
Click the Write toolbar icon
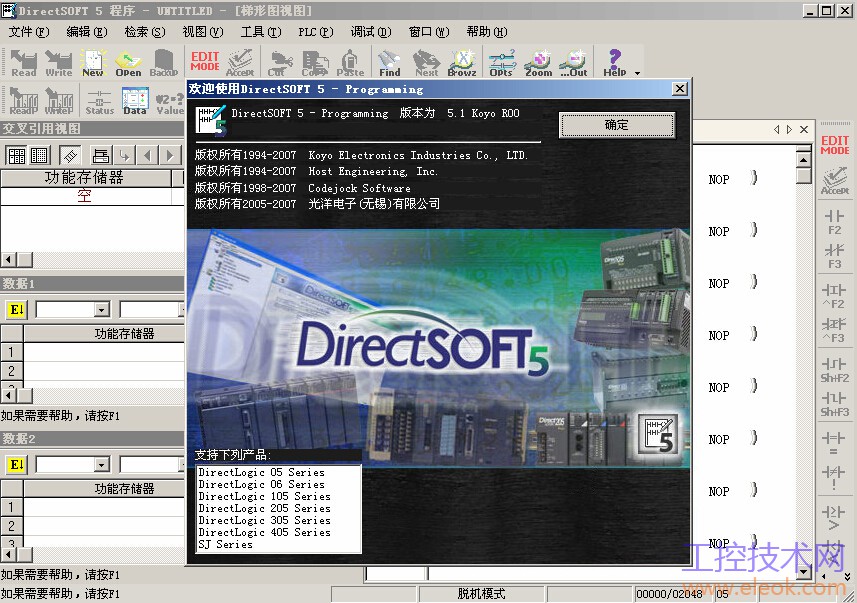point(58,62)
